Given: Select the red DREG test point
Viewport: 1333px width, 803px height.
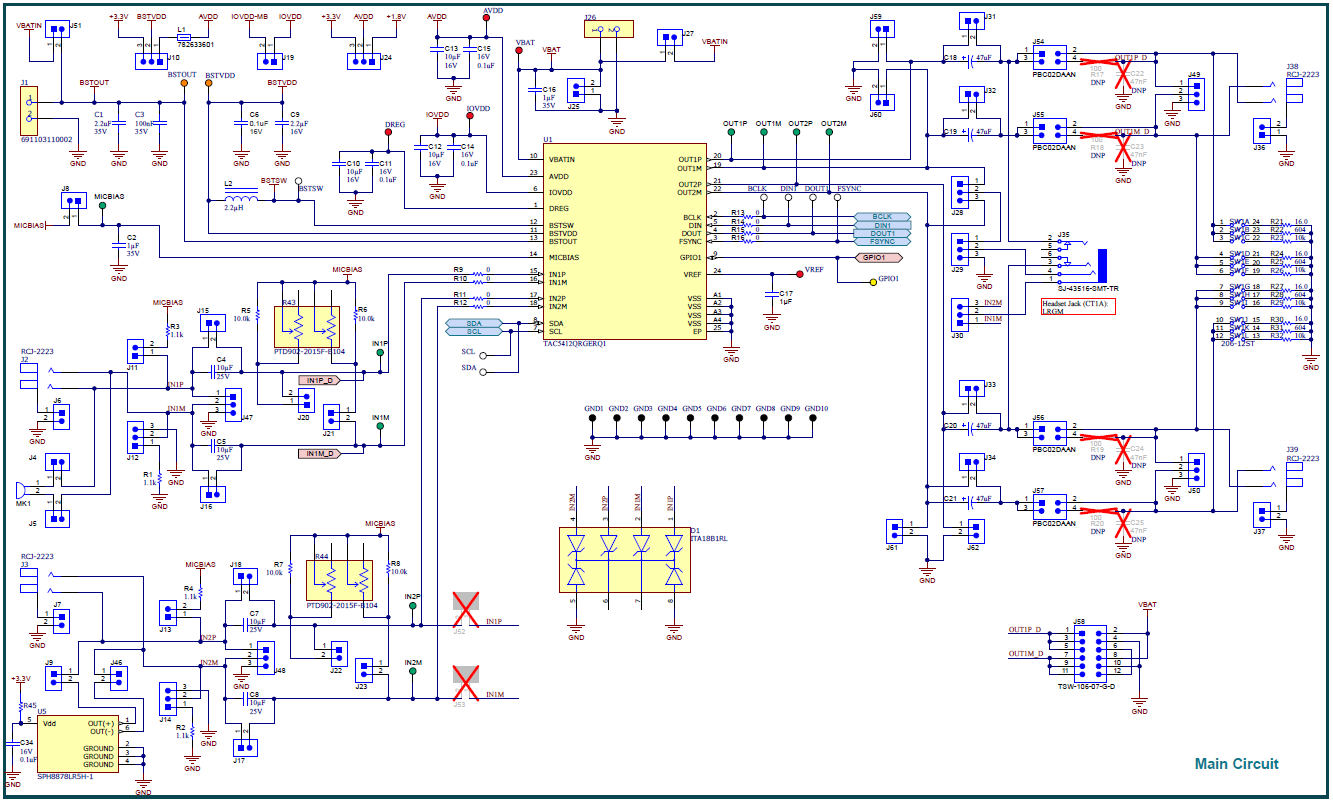Looking at the screenshot, I should pyautogui.click(x=389, y=134).
